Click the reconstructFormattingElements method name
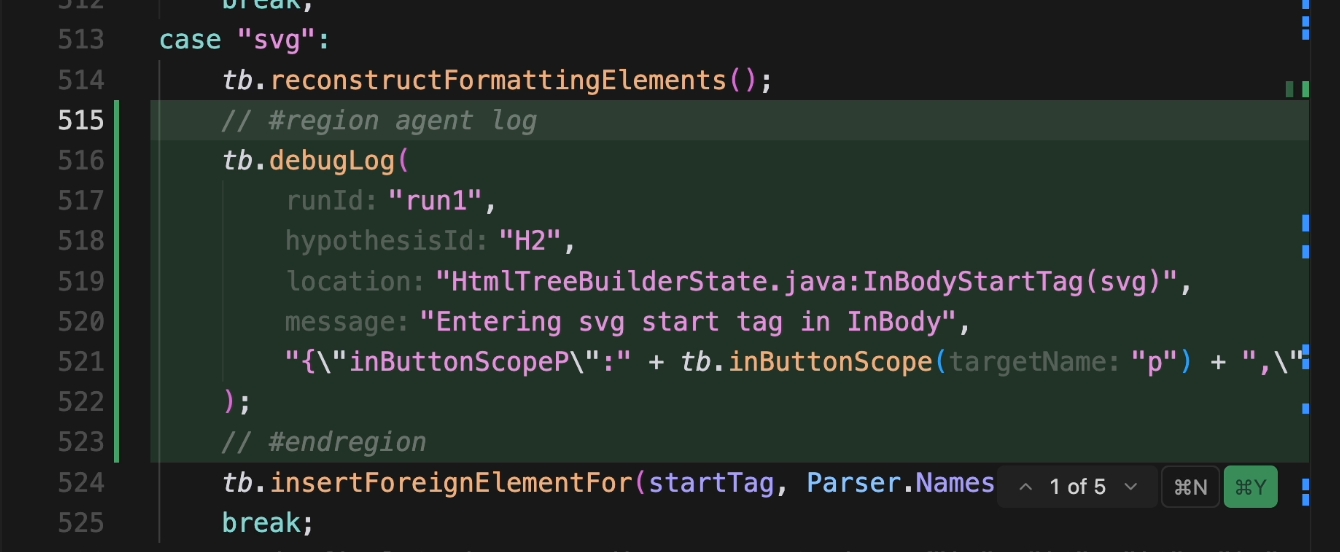 coord(497,80)
